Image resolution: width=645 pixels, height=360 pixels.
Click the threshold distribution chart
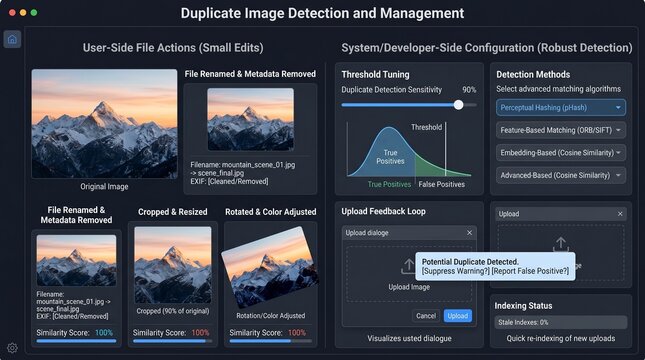point(409,150)
